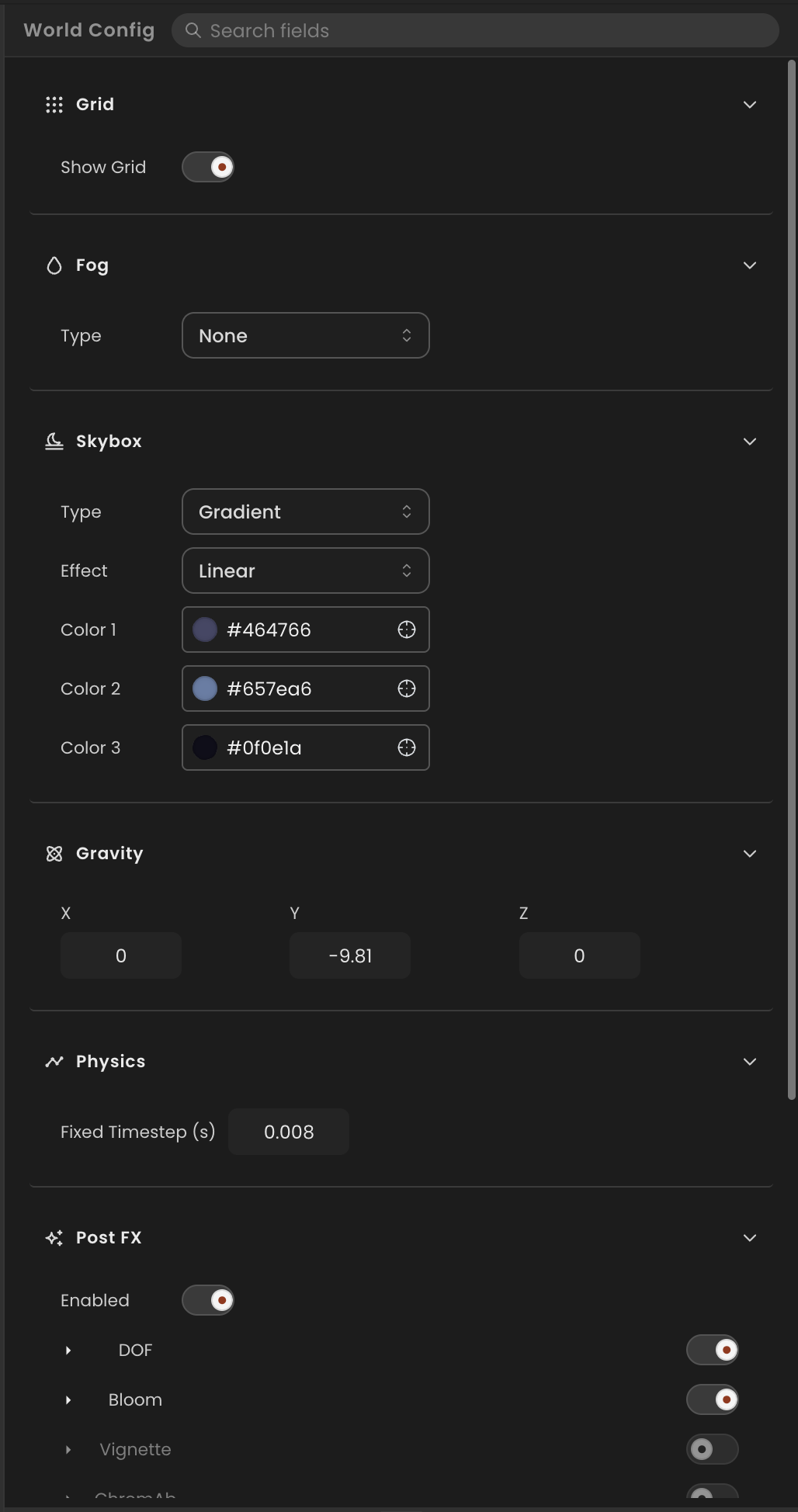This screenshot has height=1512, width=798.
Task: Expand the Vignette settings arrow
Action: point(68,1450)
